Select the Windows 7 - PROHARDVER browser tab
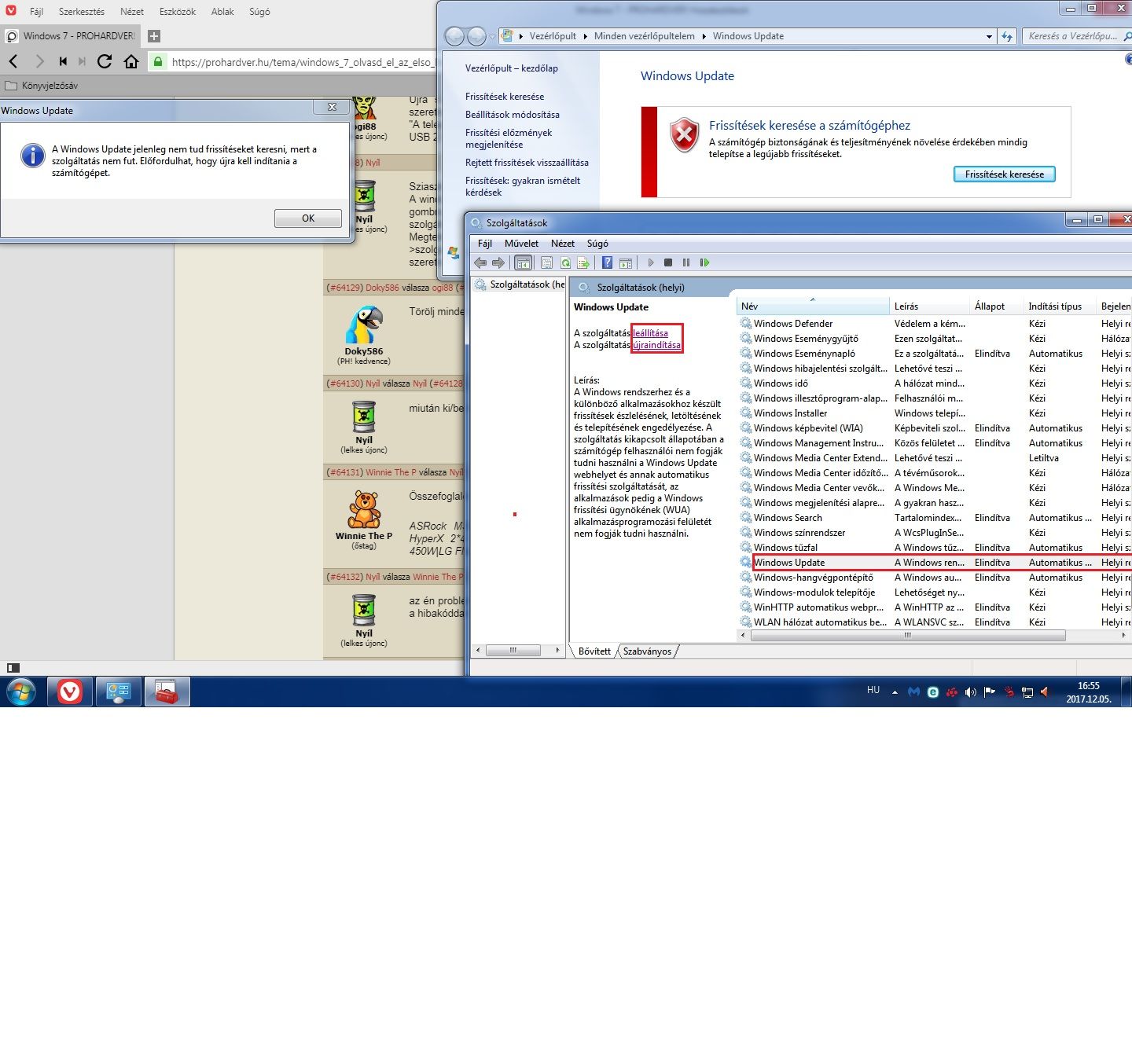The image size is (1132, 1064). [x=72, y=36]
